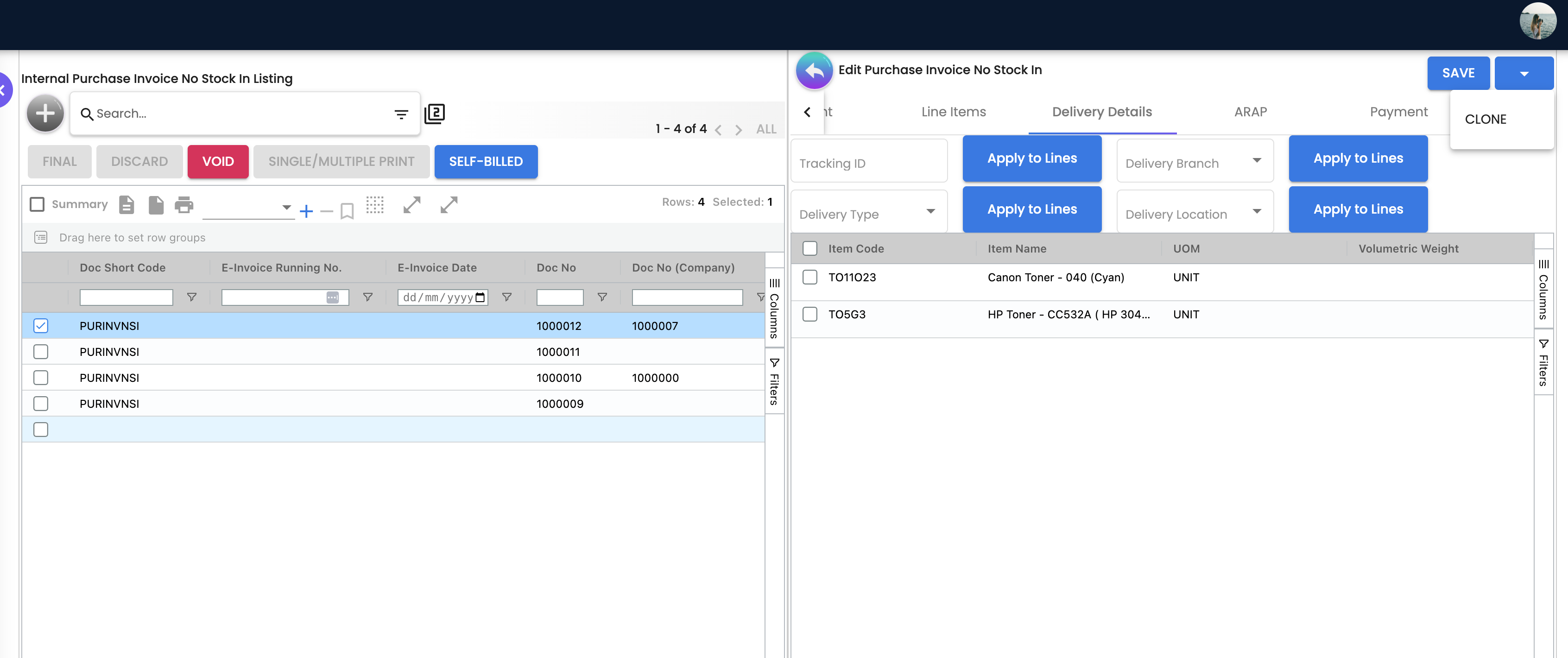1568x658 pixels.
Task: Click filter icon for Doc No column
Action: [602, 297]
